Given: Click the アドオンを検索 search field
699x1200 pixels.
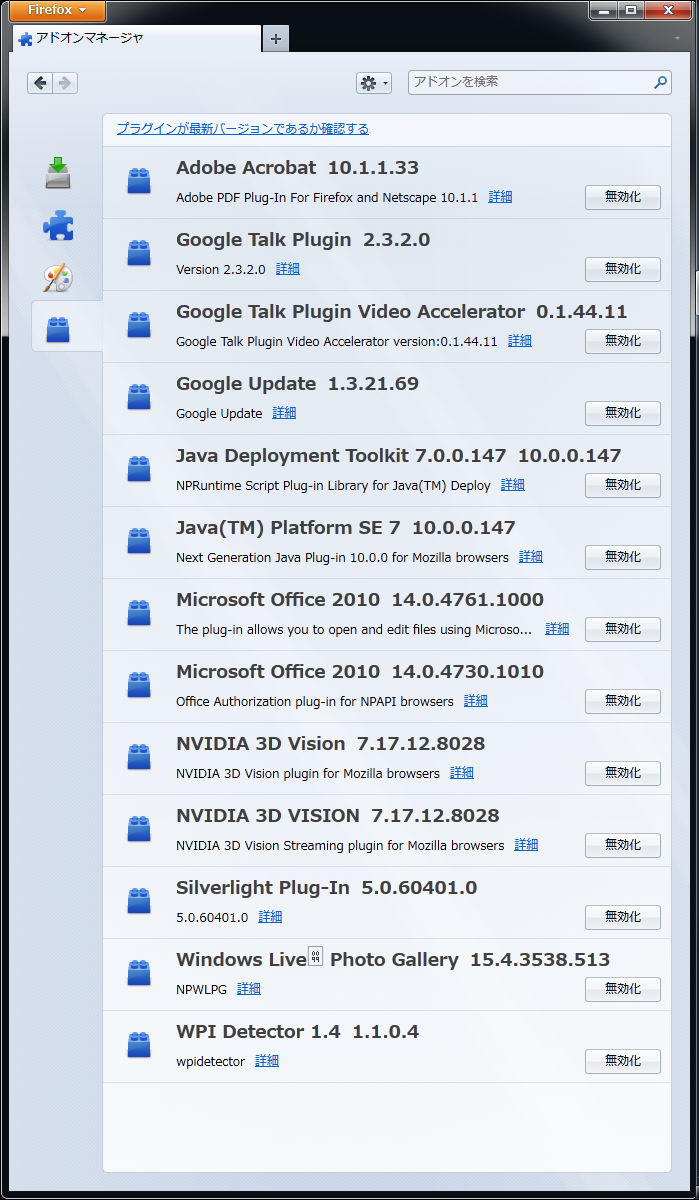Looking at the screenshot, I should [530, 82].
